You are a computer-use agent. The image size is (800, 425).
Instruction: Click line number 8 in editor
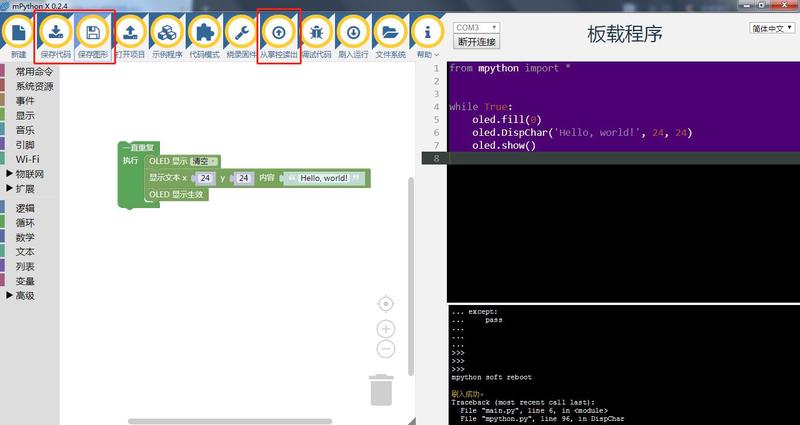pyautogui.click(x=436, y=158)
